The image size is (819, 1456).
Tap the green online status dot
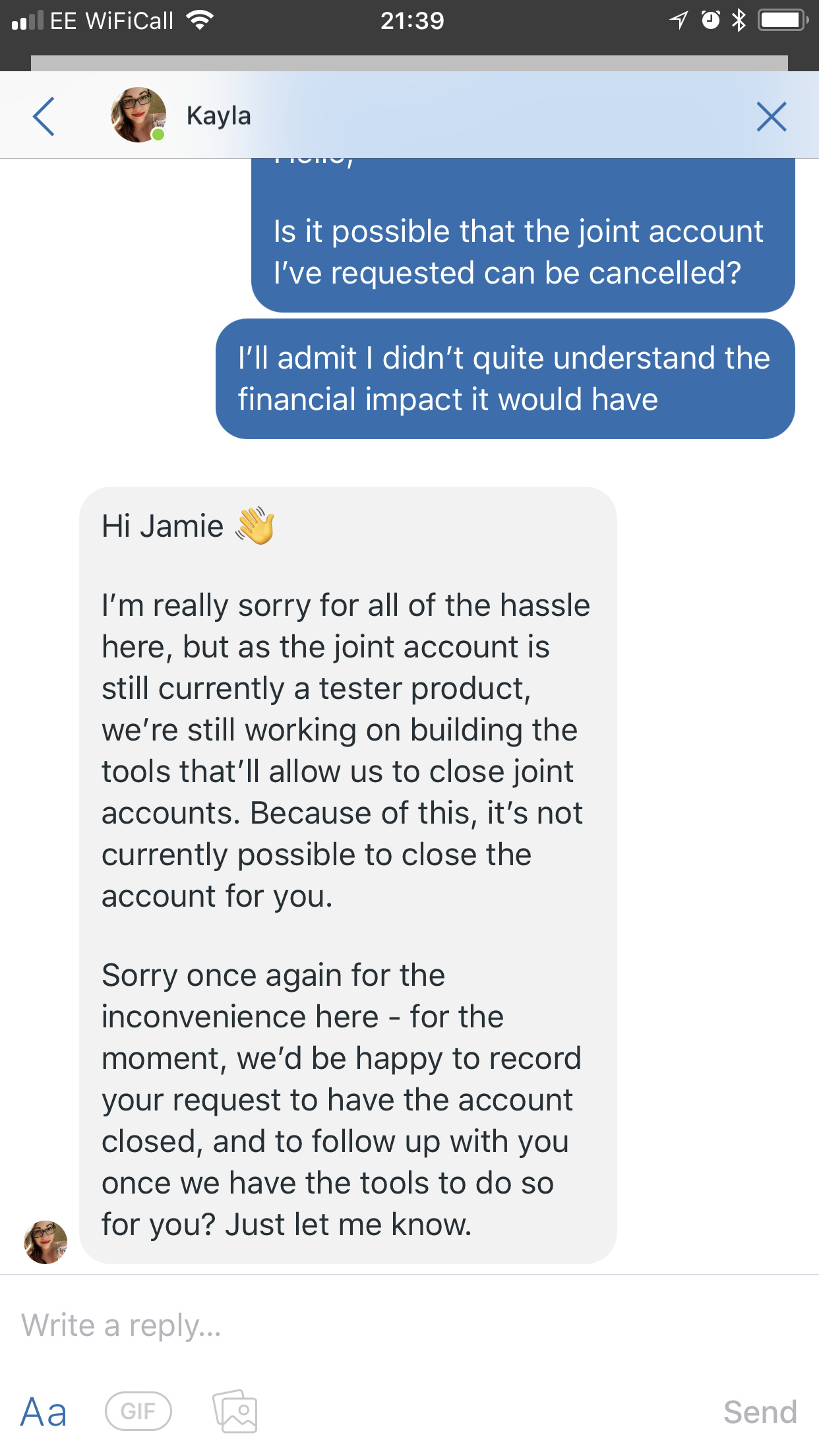(x=158, y=135)
